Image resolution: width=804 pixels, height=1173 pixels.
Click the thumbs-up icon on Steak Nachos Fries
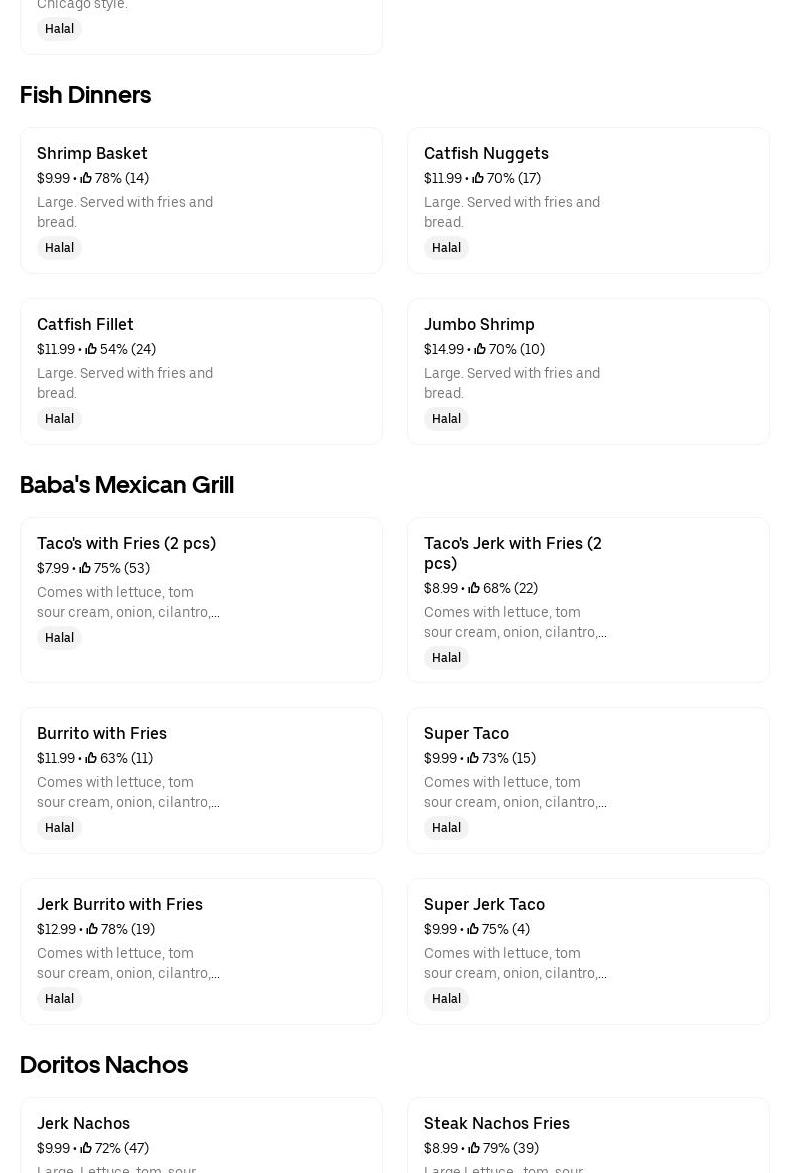tap(474, 1148)
